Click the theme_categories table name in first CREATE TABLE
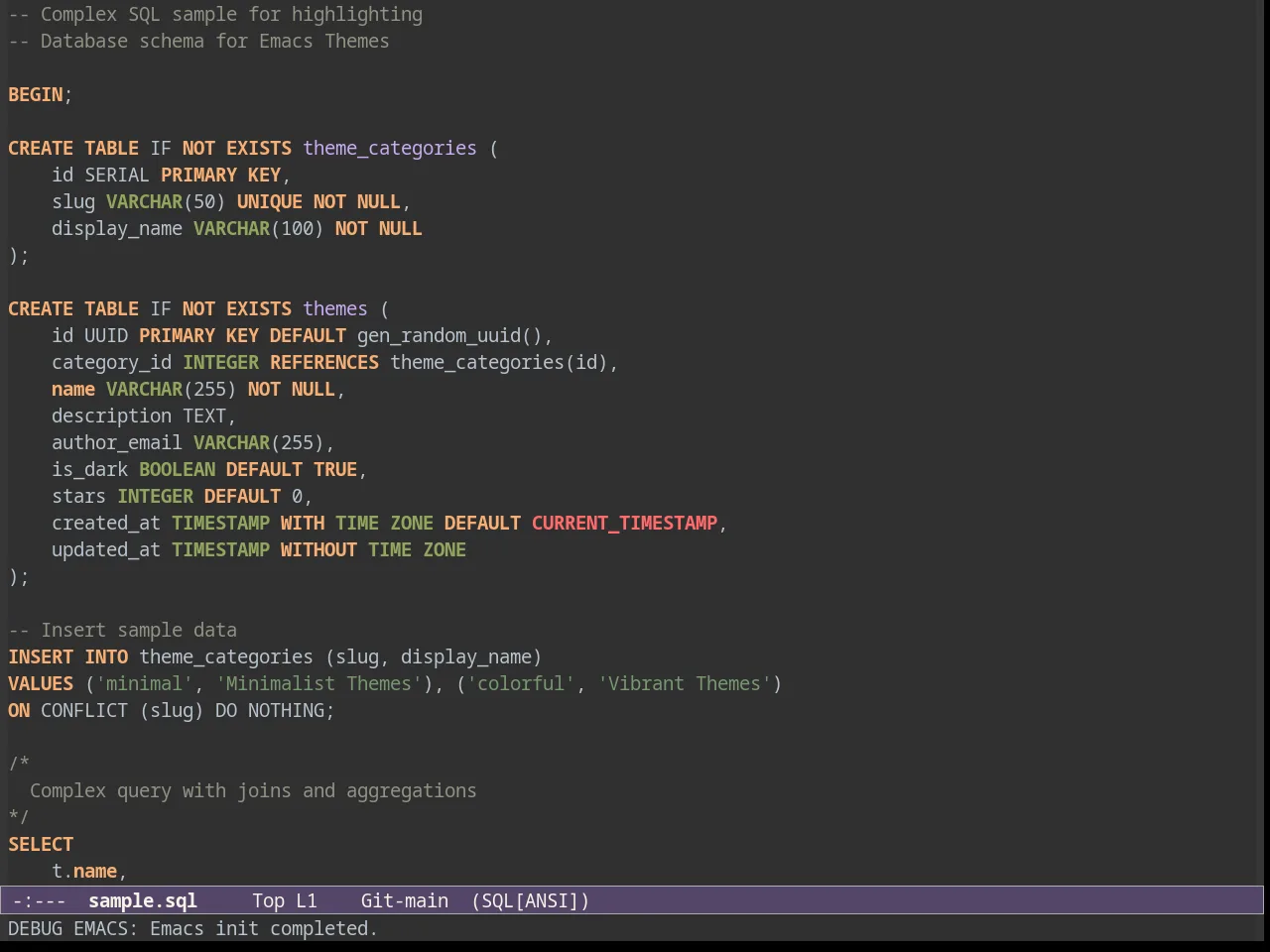Viewport: 1270px width, 952px height. tap(390, 148)
